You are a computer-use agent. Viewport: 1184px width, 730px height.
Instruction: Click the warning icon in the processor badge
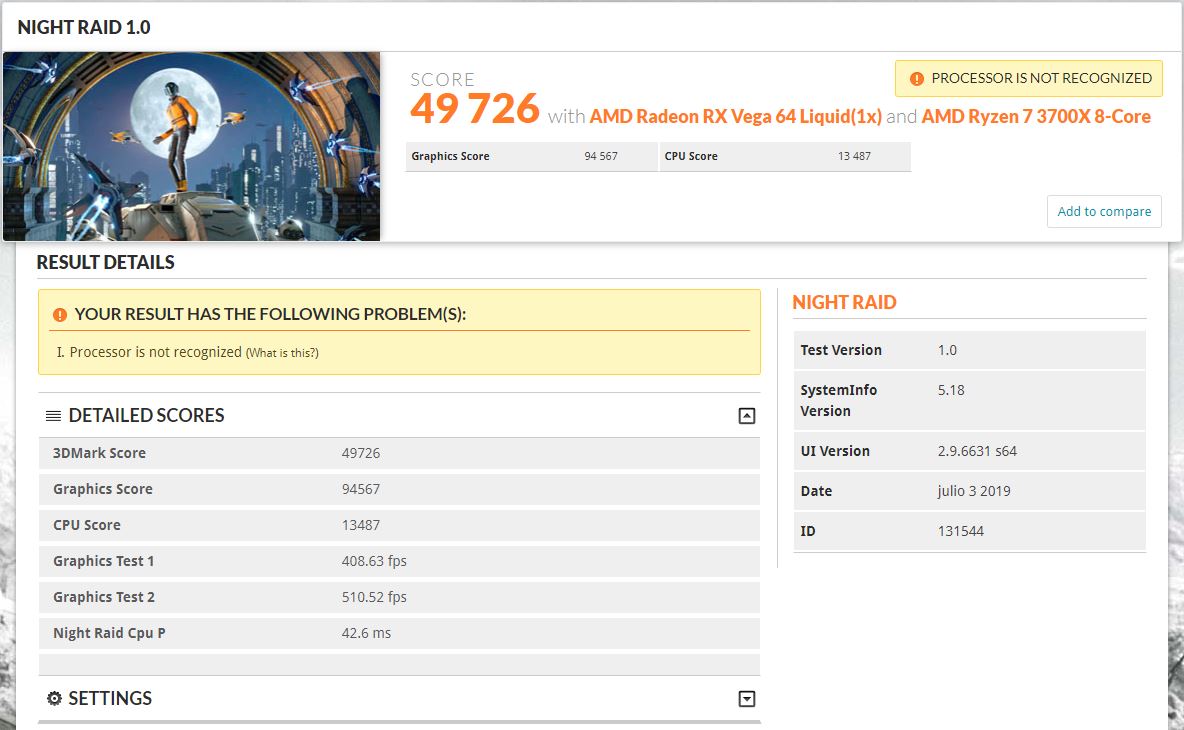[917, 79]
